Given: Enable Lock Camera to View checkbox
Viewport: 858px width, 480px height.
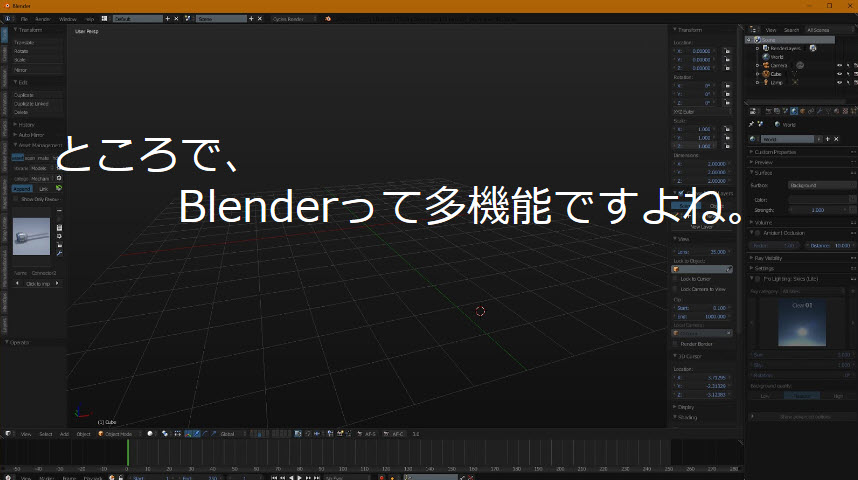Looking at the screenshot, I should pos(675,289).
